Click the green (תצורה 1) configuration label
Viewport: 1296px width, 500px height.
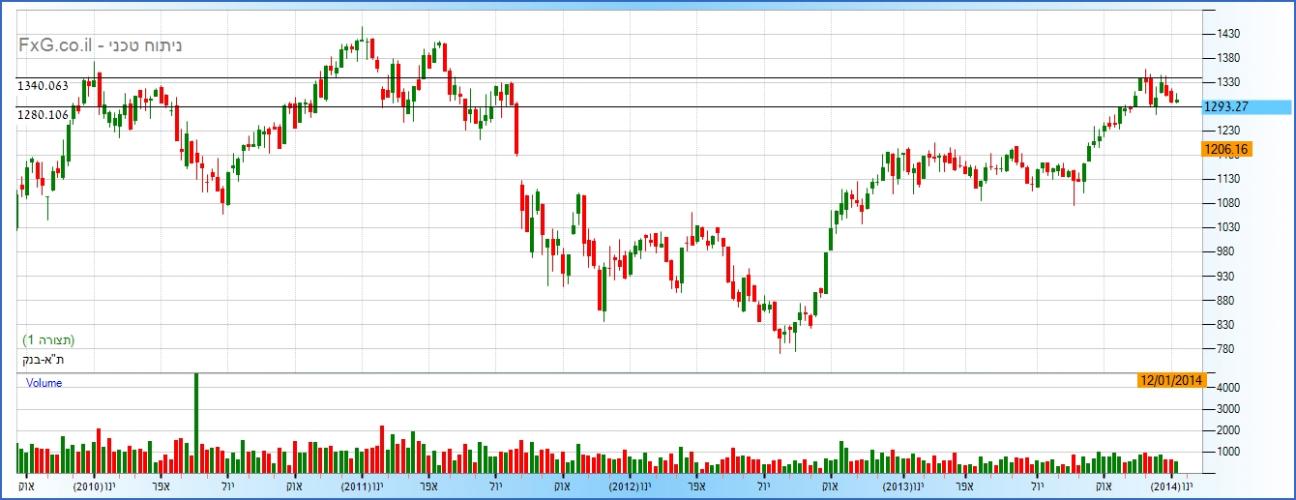pos(48,340)
